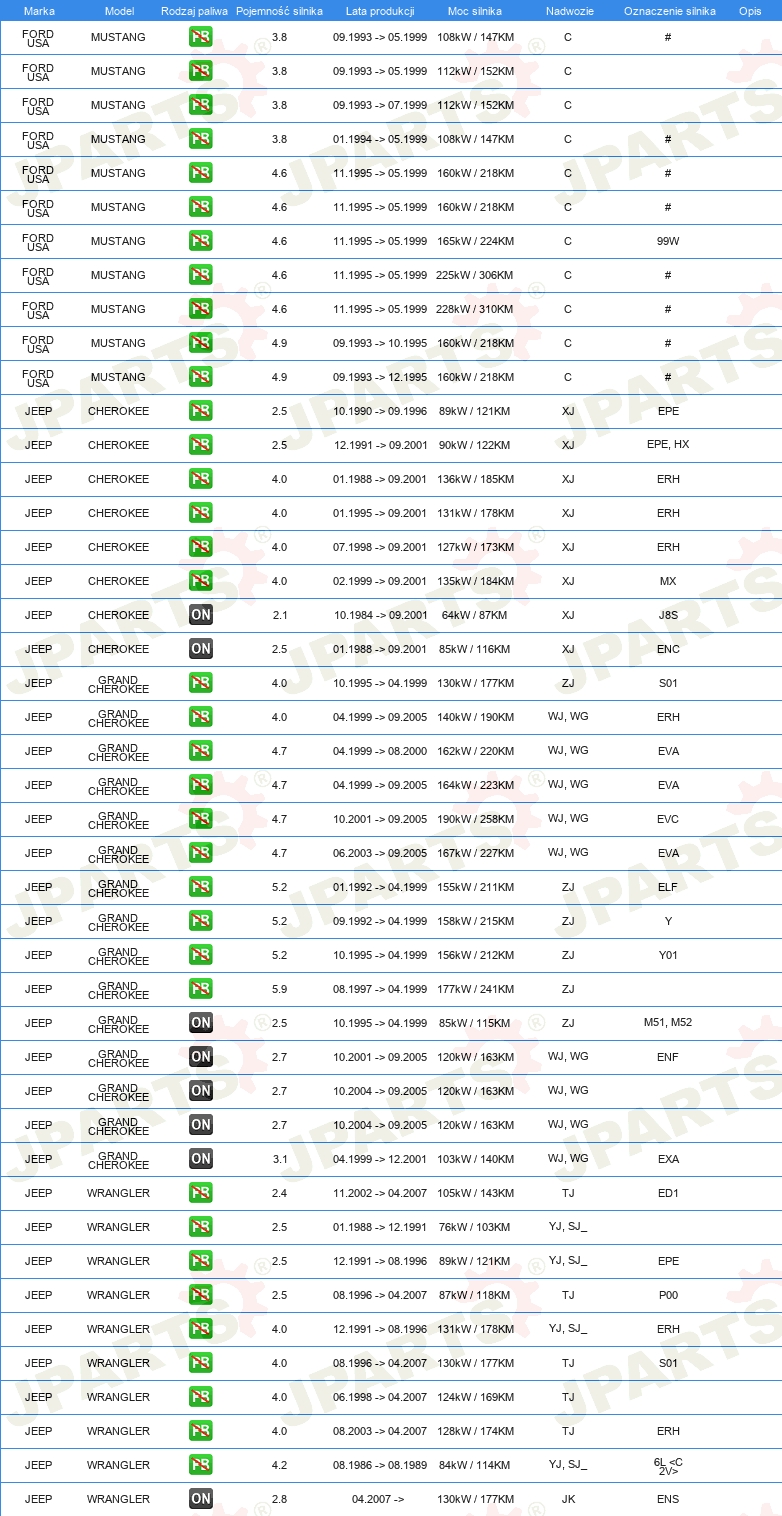Click engine code ELF
The height and width of the screenshot is (1516, 782).
pos(668,887)
